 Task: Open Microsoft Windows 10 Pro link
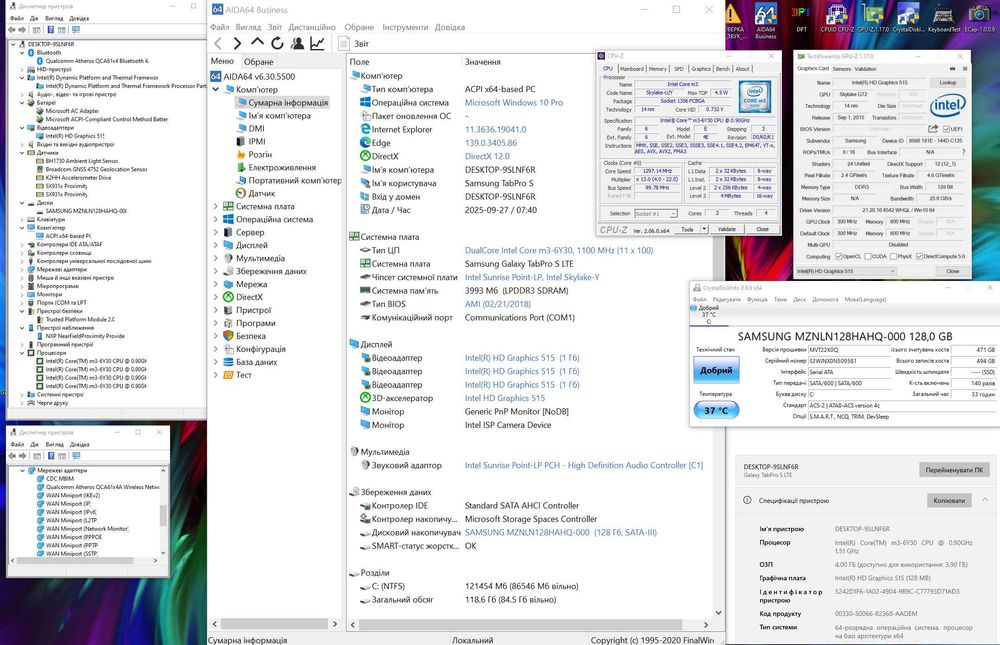(x=514, y=102)
